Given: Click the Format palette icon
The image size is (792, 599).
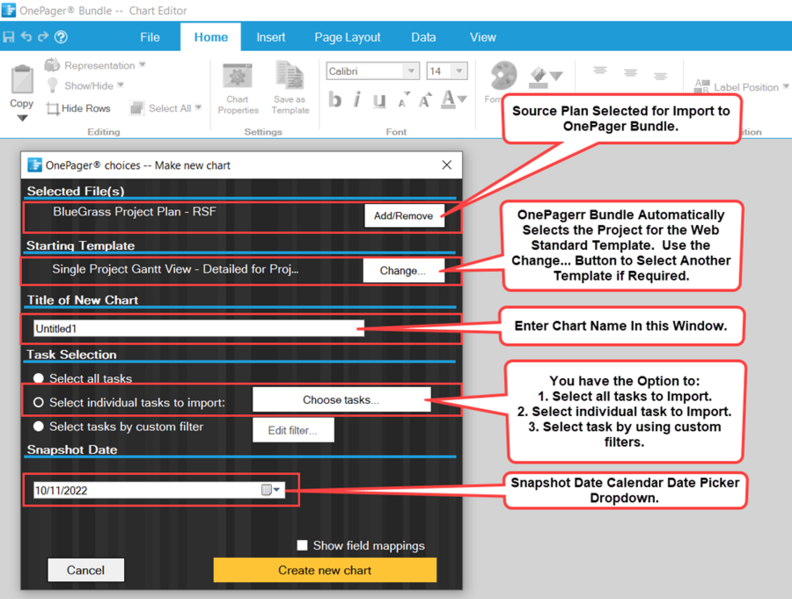Looking at the screenshot, I should (x=503, y=77).
